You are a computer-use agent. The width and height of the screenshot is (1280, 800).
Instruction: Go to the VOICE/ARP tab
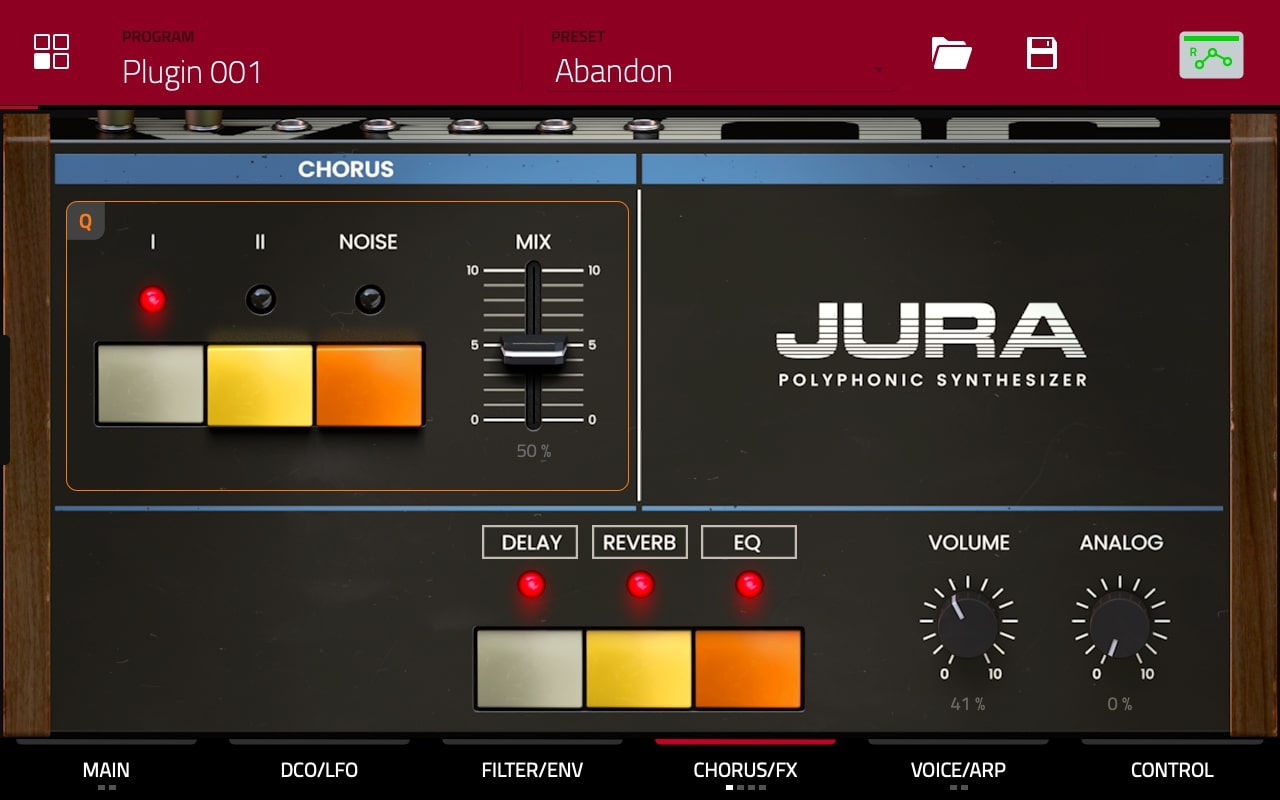pos(957,770)
